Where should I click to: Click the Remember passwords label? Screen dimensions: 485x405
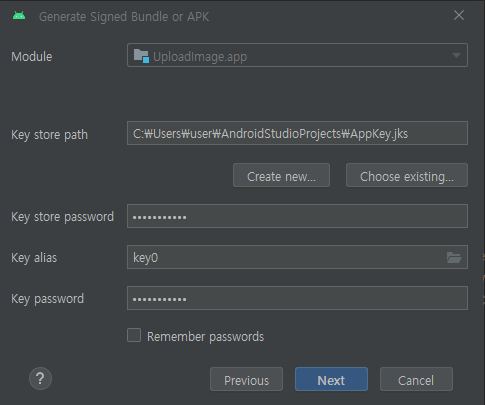pyautogui.click(x=205, y=337)
